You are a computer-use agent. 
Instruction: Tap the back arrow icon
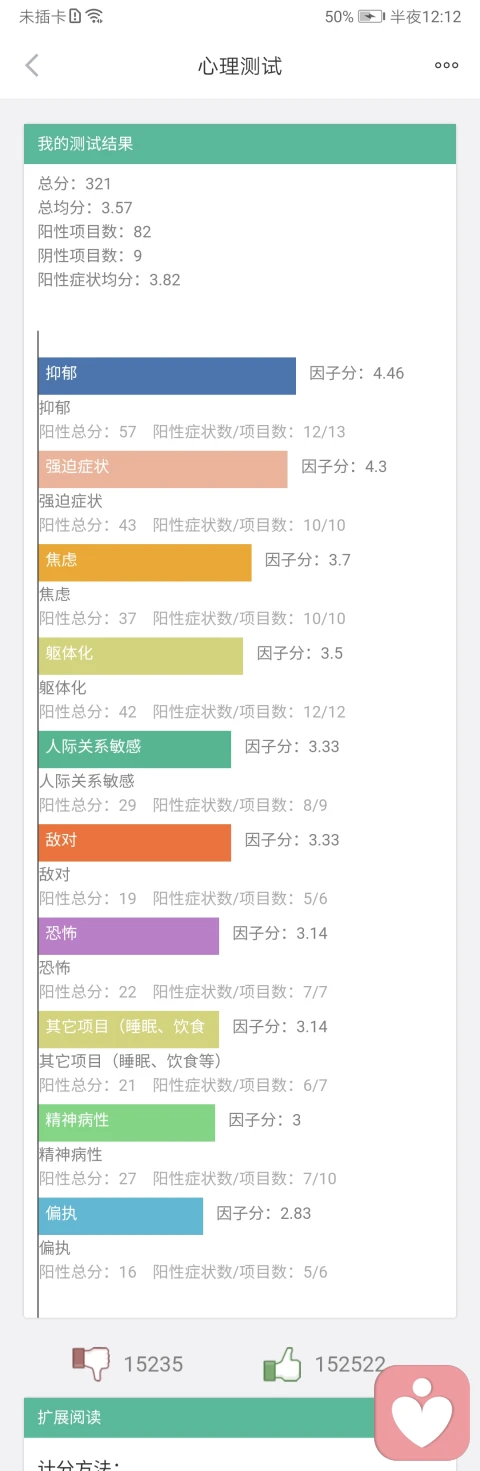click(x=32, y=66)
